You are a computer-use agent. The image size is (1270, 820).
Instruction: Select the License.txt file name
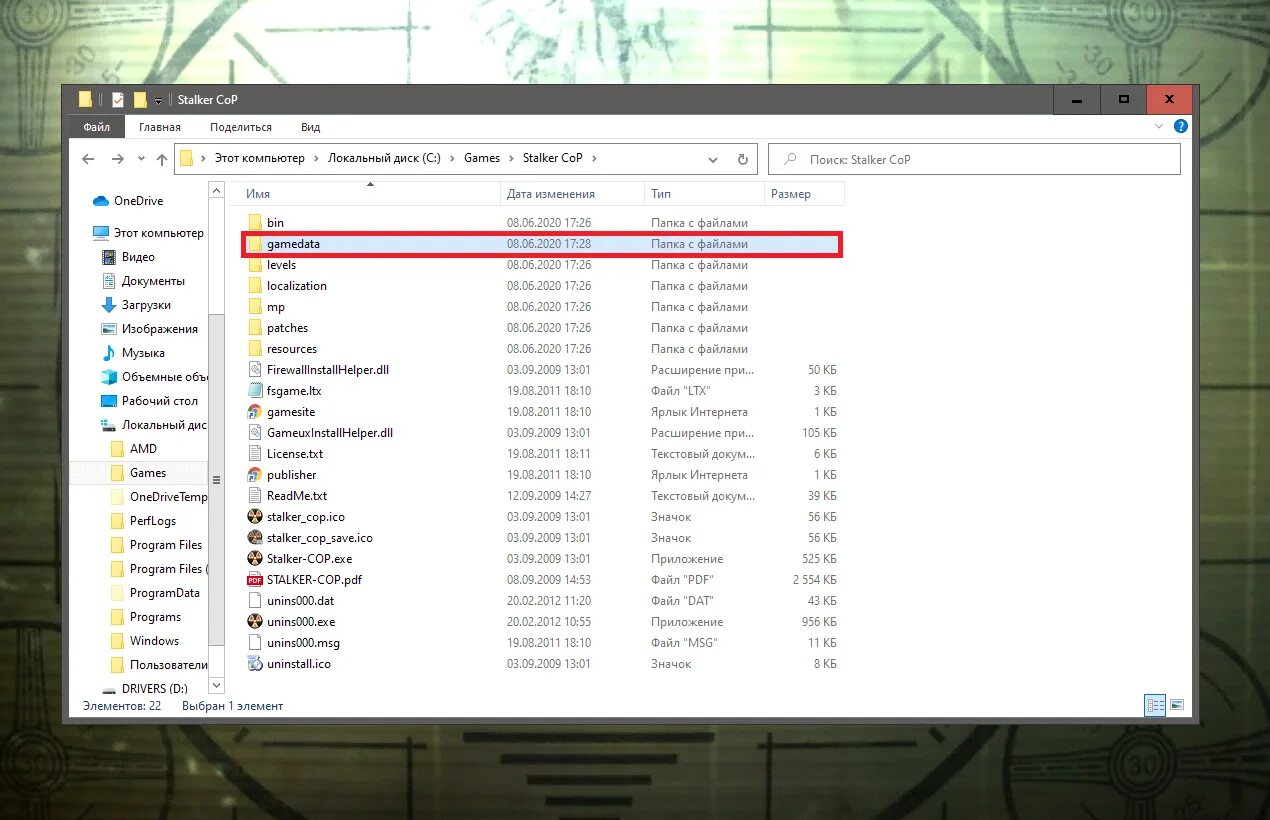pos(295,454)
